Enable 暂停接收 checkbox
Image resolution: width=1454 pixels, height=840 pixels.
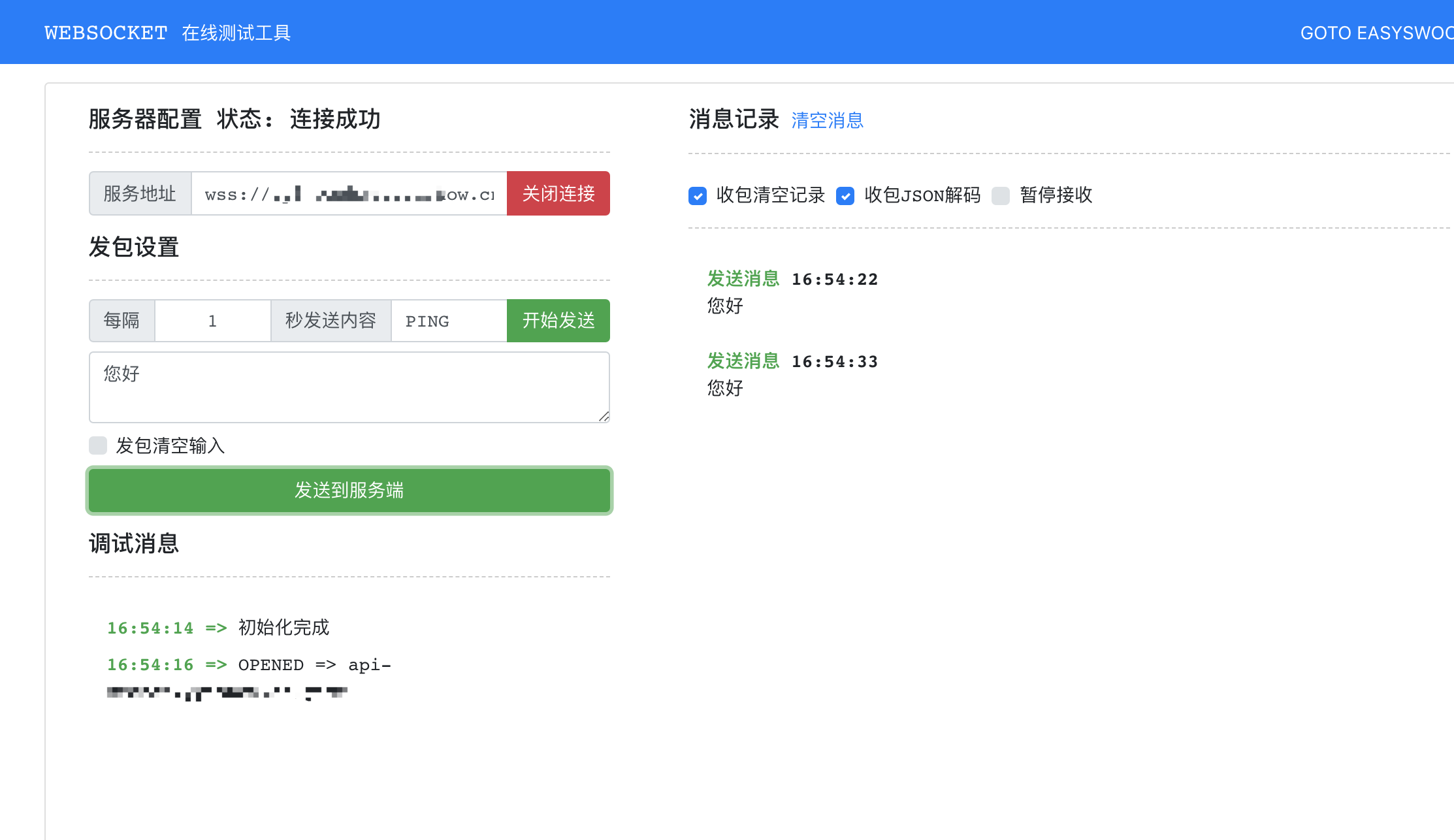point(1001,195)
